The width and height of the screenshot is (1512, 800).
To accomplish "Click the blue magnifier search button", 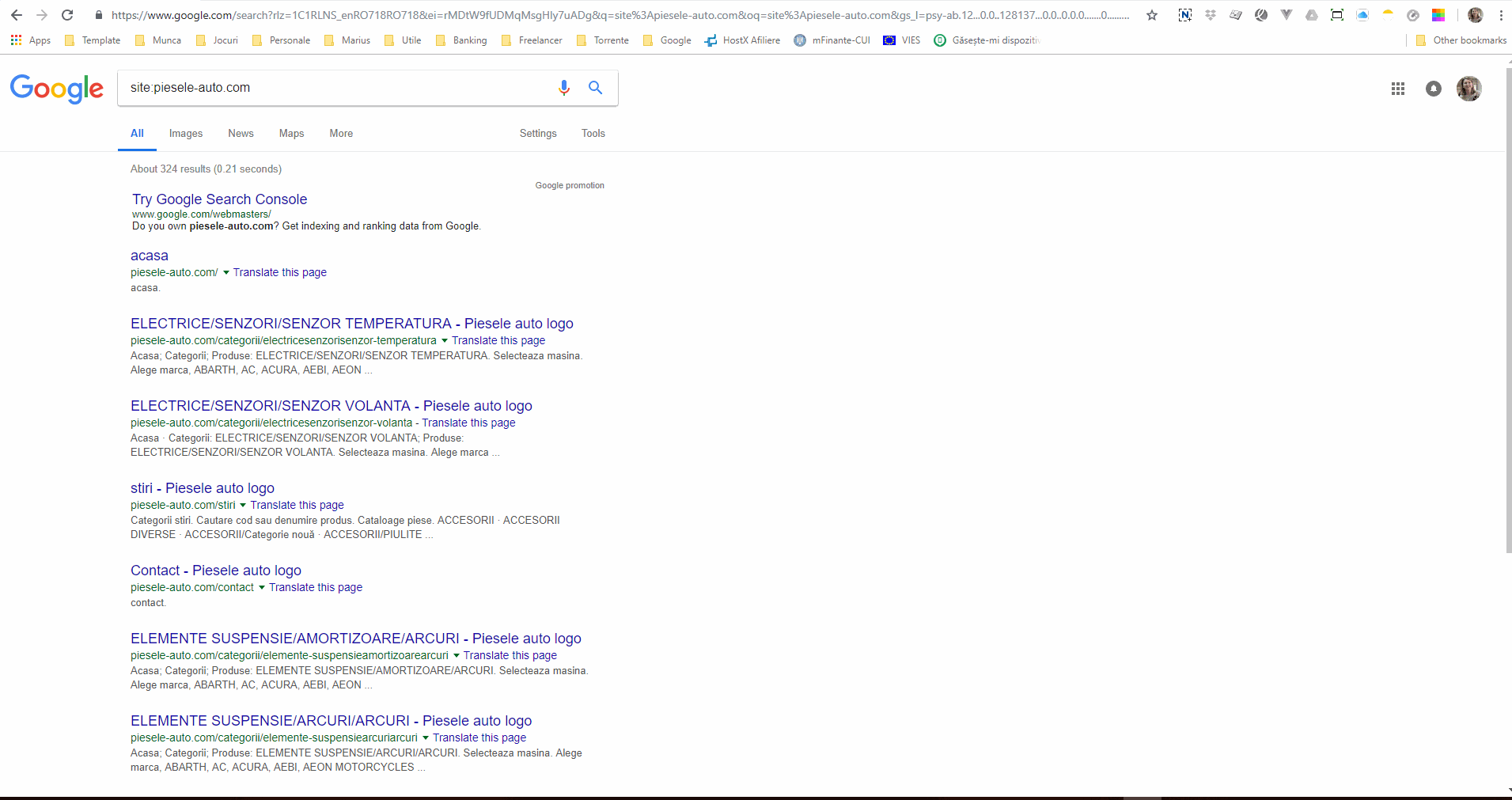I will click(596, 88).
